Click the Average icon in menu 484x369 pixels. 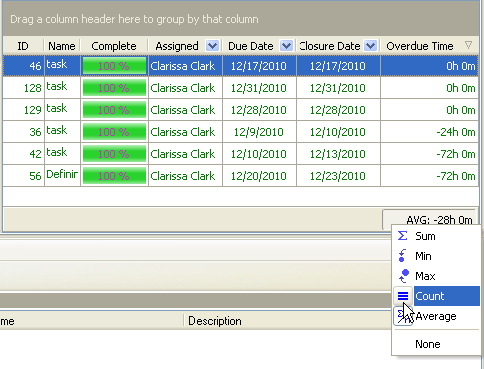tap(403, 316)
